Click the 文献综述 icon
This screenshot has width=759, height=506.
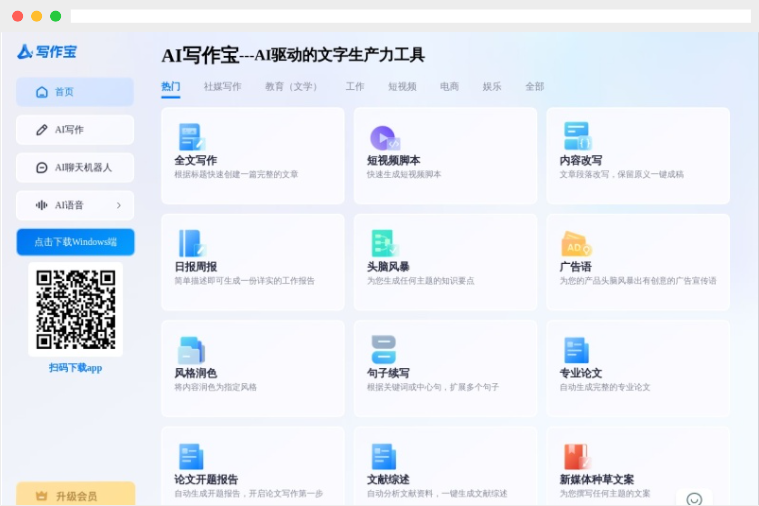click(x=384, y=456)
